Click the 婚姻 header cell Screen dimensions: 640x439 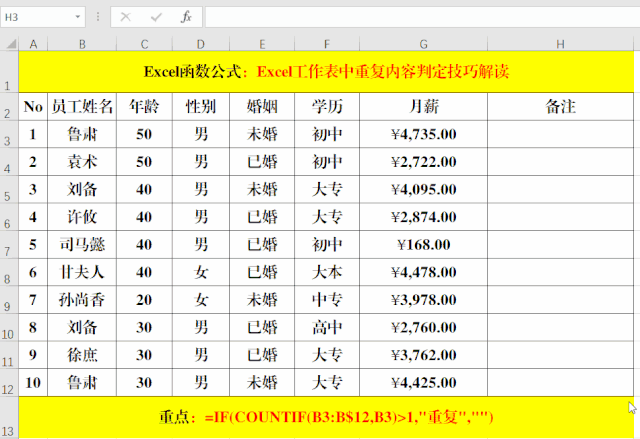tap(262, 106)
